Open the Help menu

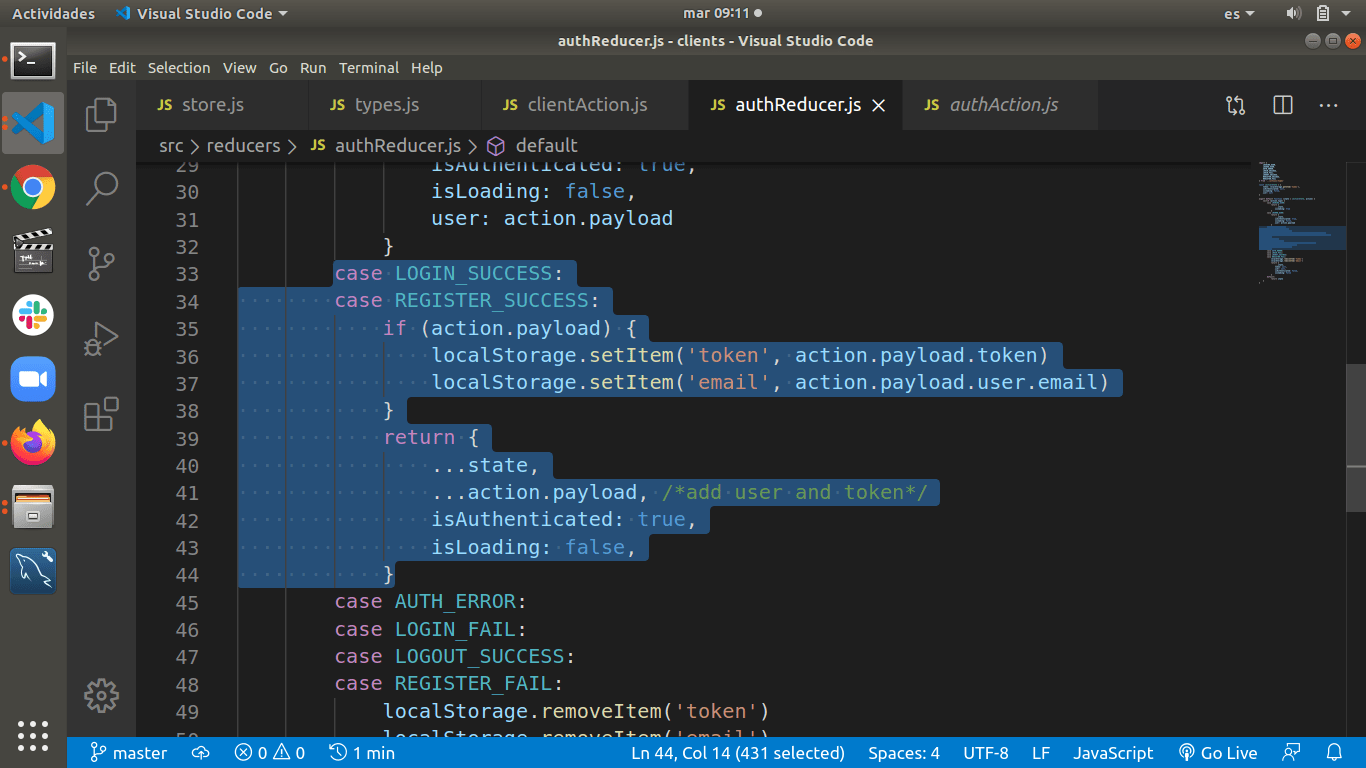tap(426, 68)
